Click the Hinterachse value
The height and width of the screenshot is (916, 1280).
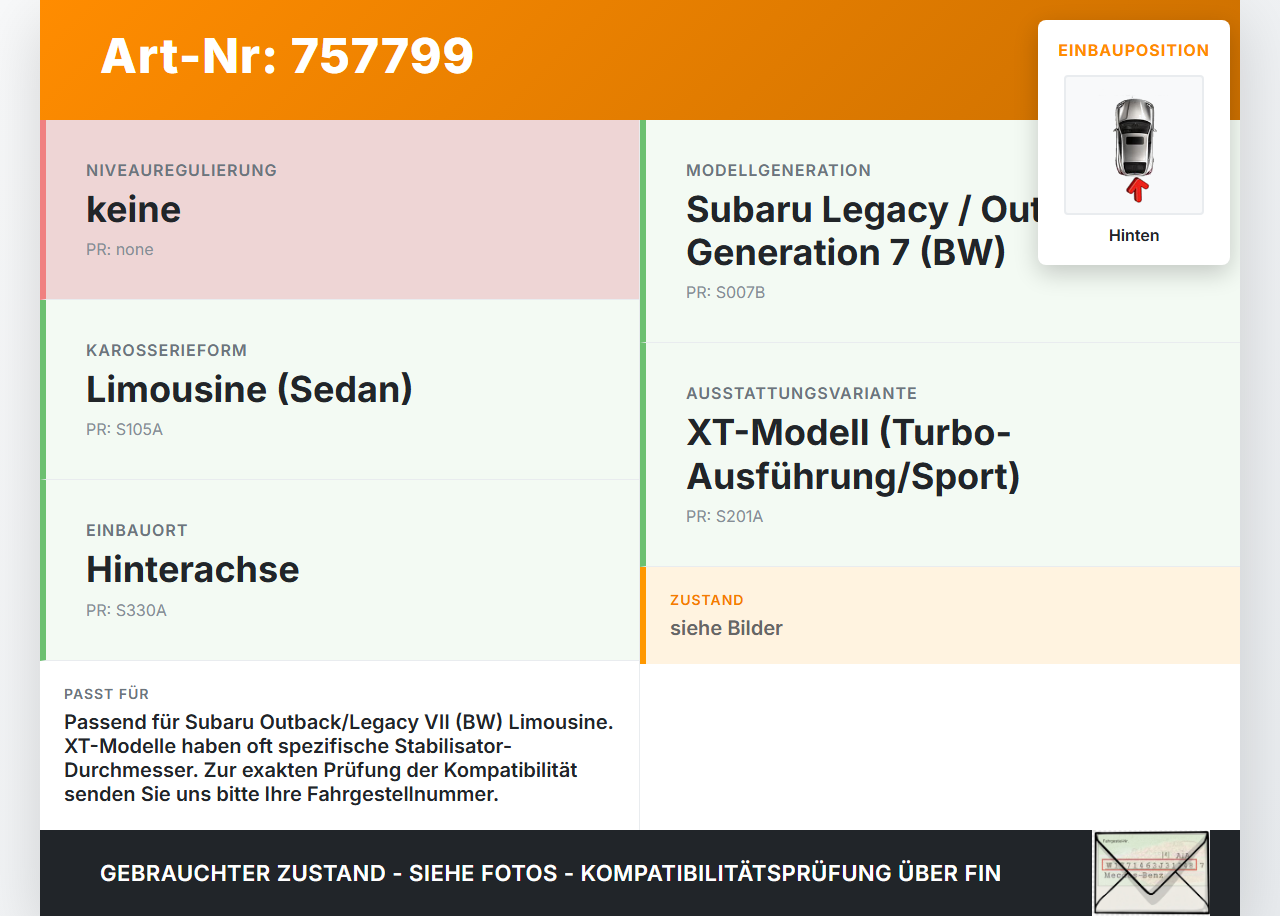193,569
